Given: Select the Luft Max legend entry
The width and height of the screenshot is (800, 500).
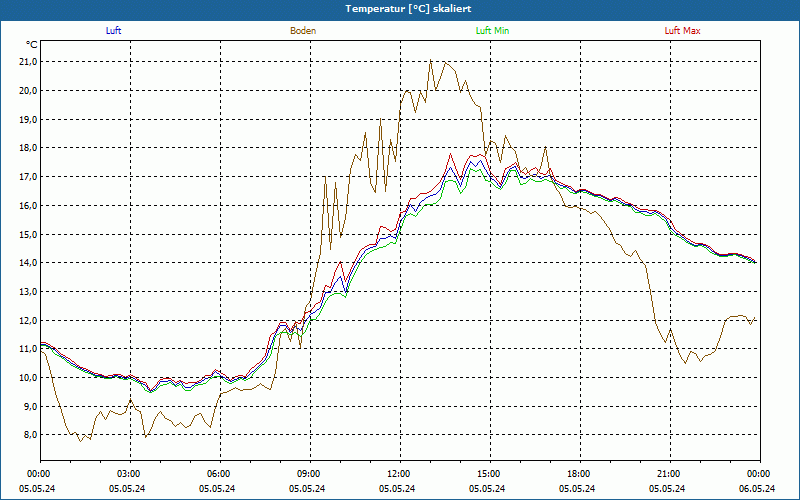Looking at the screenshot, I should tap(682, 31).
